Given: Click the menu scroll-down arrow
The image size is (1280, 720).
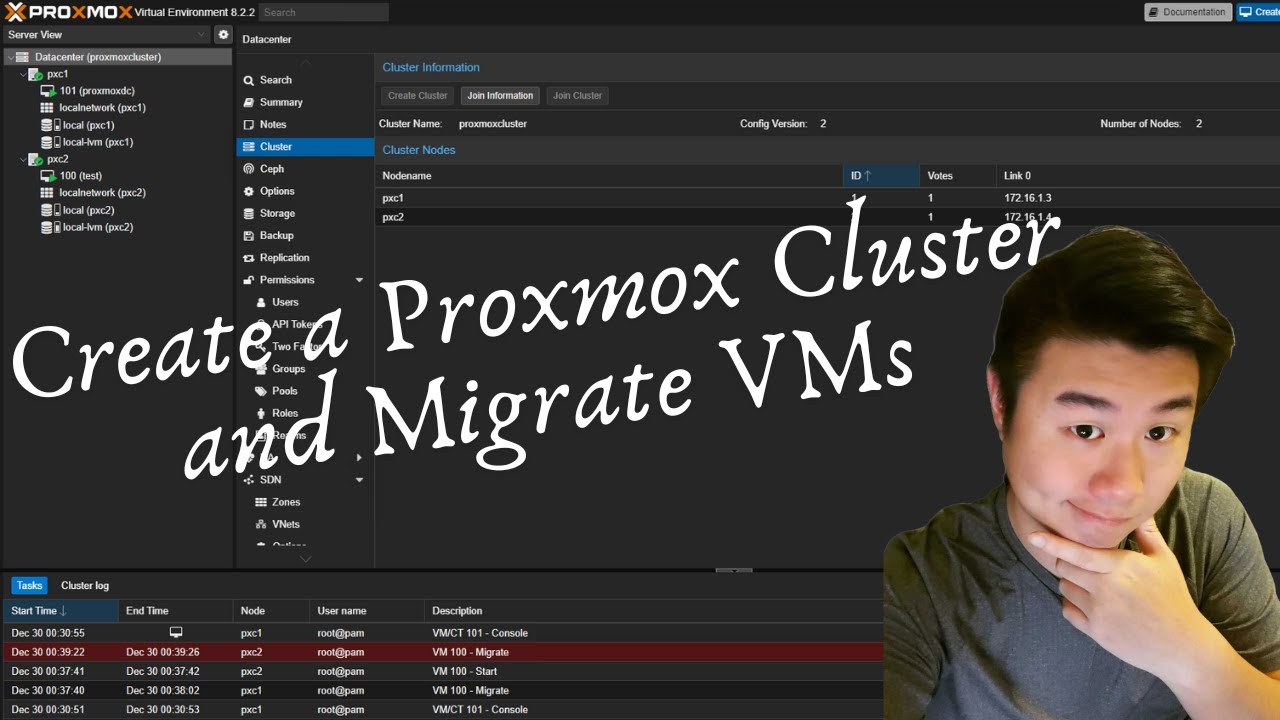Looking at the screenshot, I should (305, 558).
